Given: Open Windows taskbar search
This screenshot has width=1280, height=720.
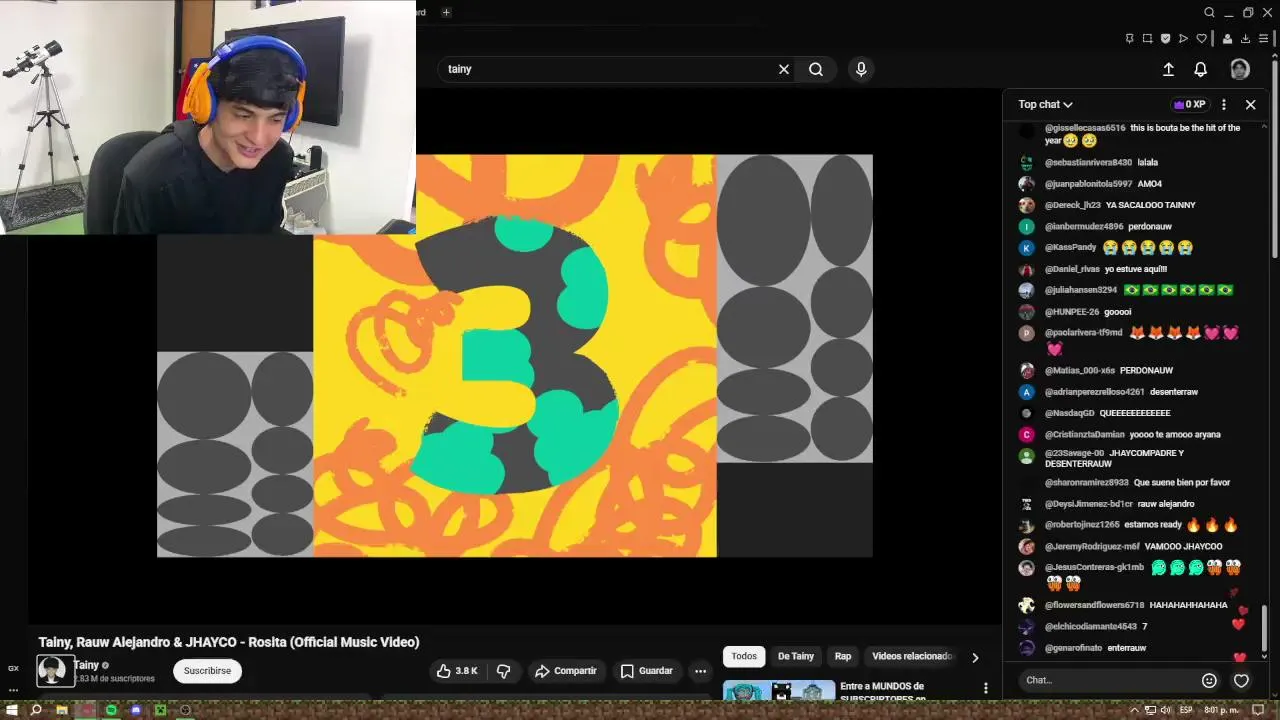Looking at the screenshot, I should coord(36,710).
